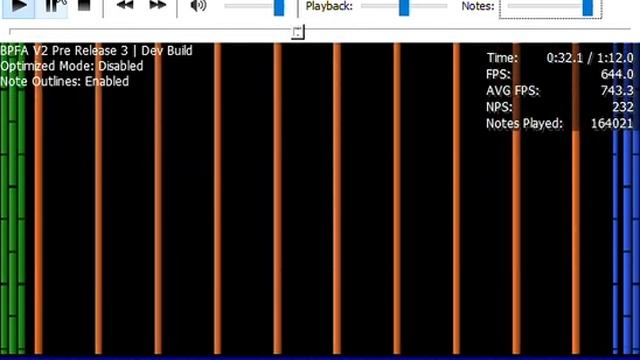The image size is (640, 360).
Task: Click the 'Note Outlines: Enabled' text
Action: pyautogui.click(x=64, y=82)
